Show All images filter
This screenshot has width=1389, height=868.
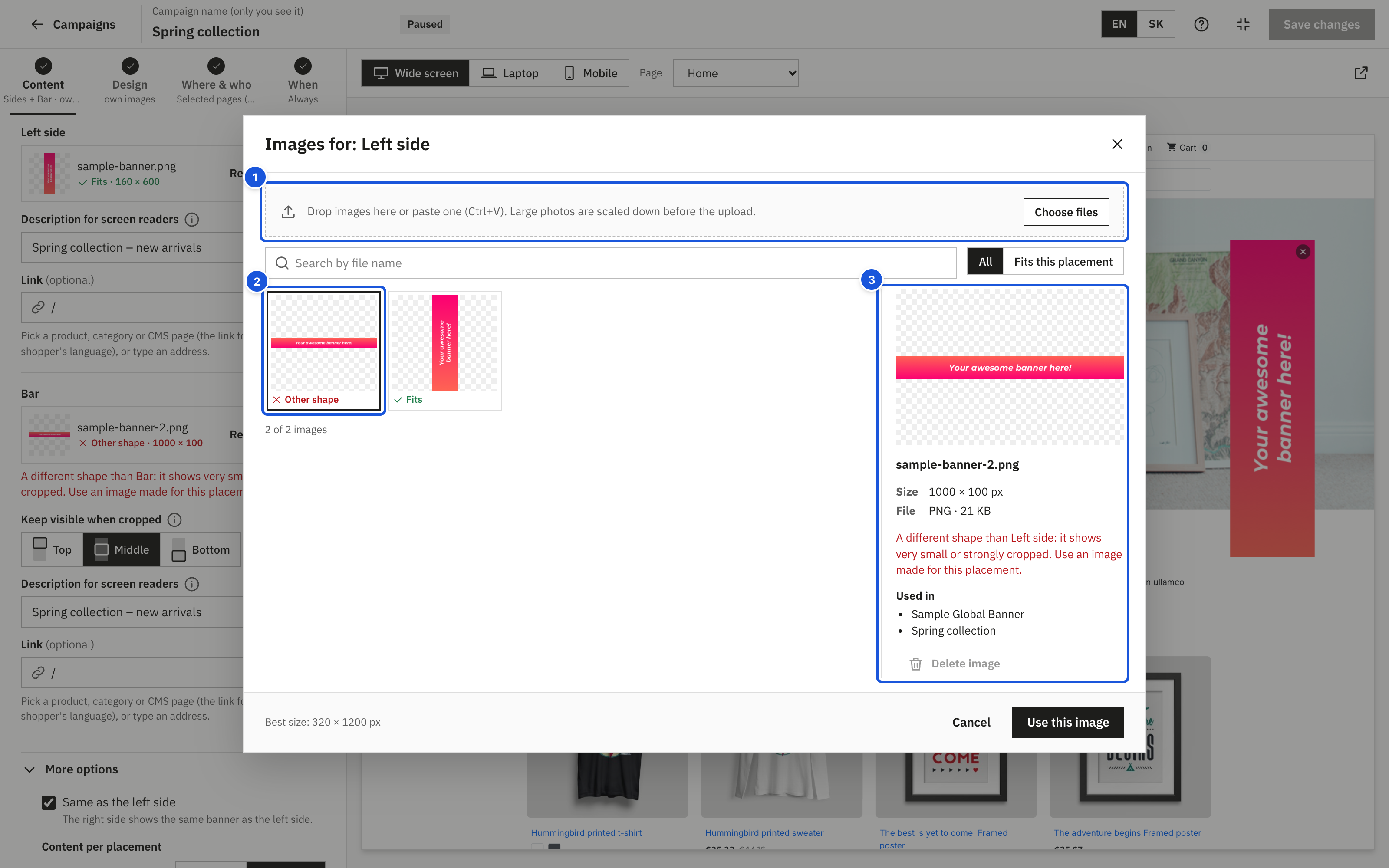click(985, 262)
